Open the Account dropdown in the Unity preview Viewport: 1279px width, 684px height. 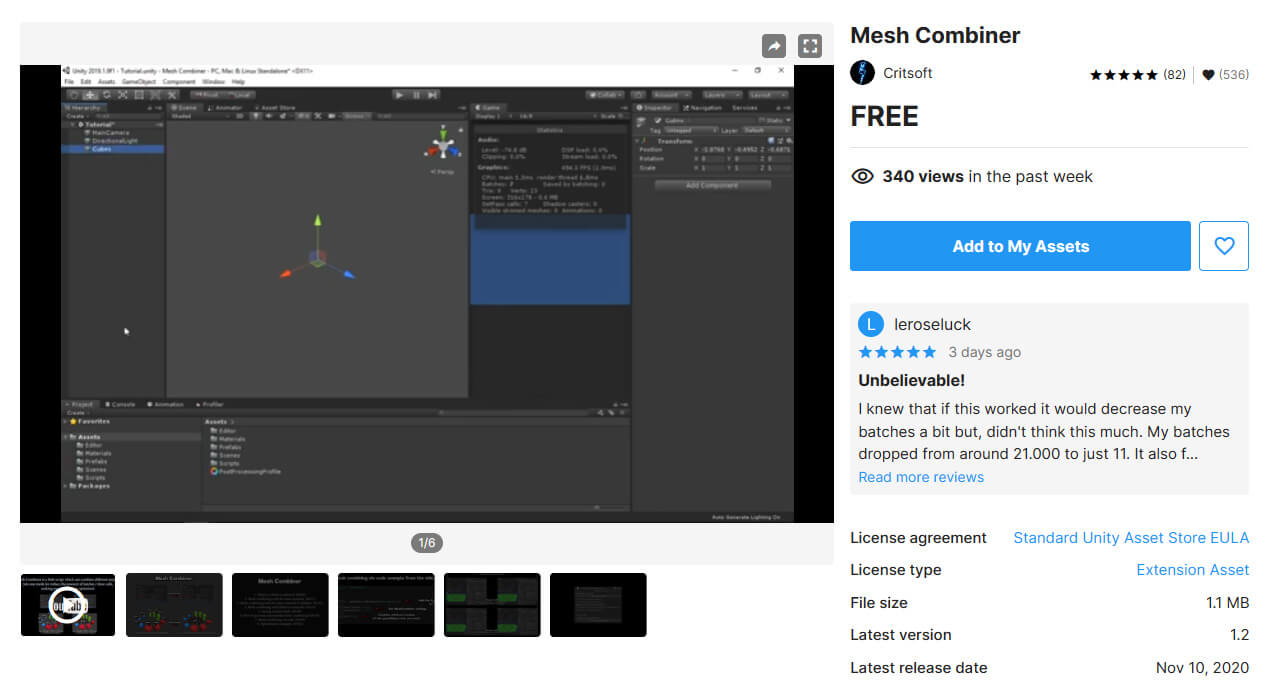tap(671, 95)
